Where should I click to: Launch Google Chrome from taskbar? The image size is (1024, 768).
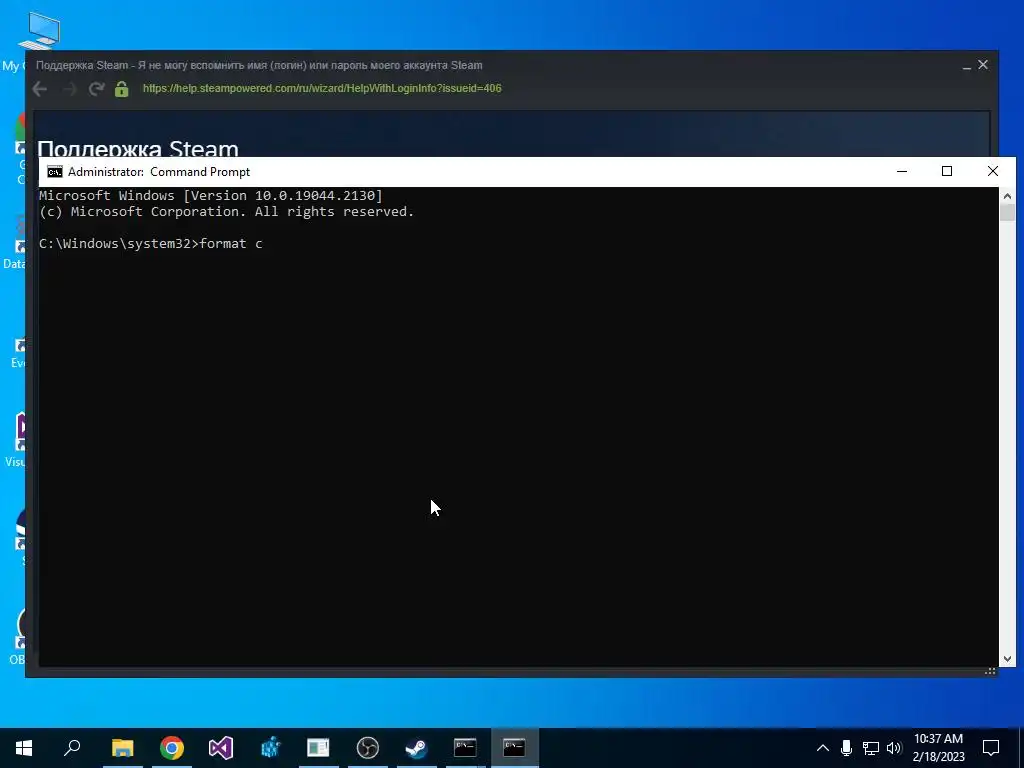172,748
